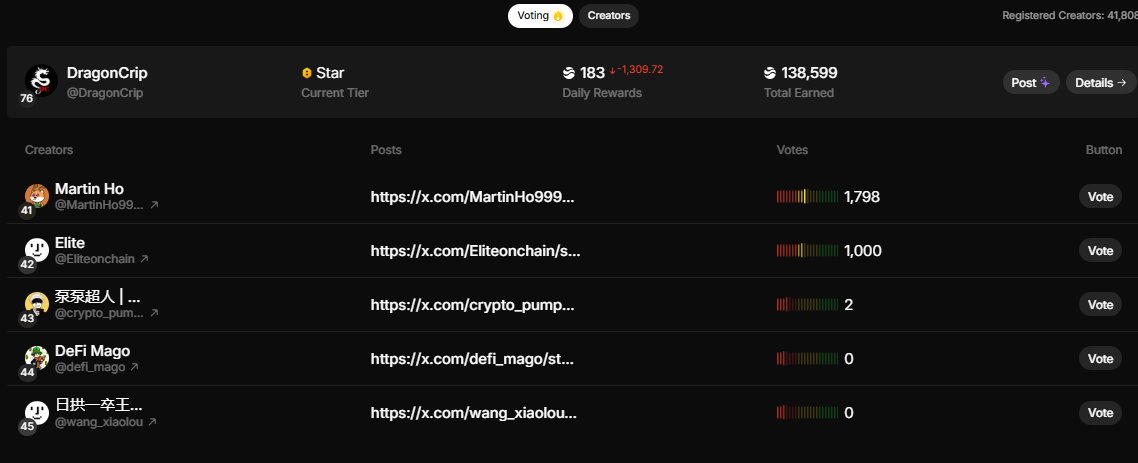Image resolution: width=1138 pixels, height=463 pixels.
Task: Click the @DragonCrip handle
Action: click(x=105, y=93)
